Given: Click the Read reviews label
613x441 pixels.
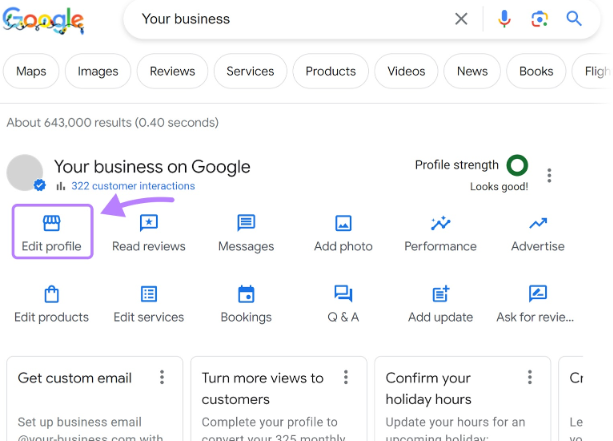Looking at the screenshot, I should click(x=149, y=246).
